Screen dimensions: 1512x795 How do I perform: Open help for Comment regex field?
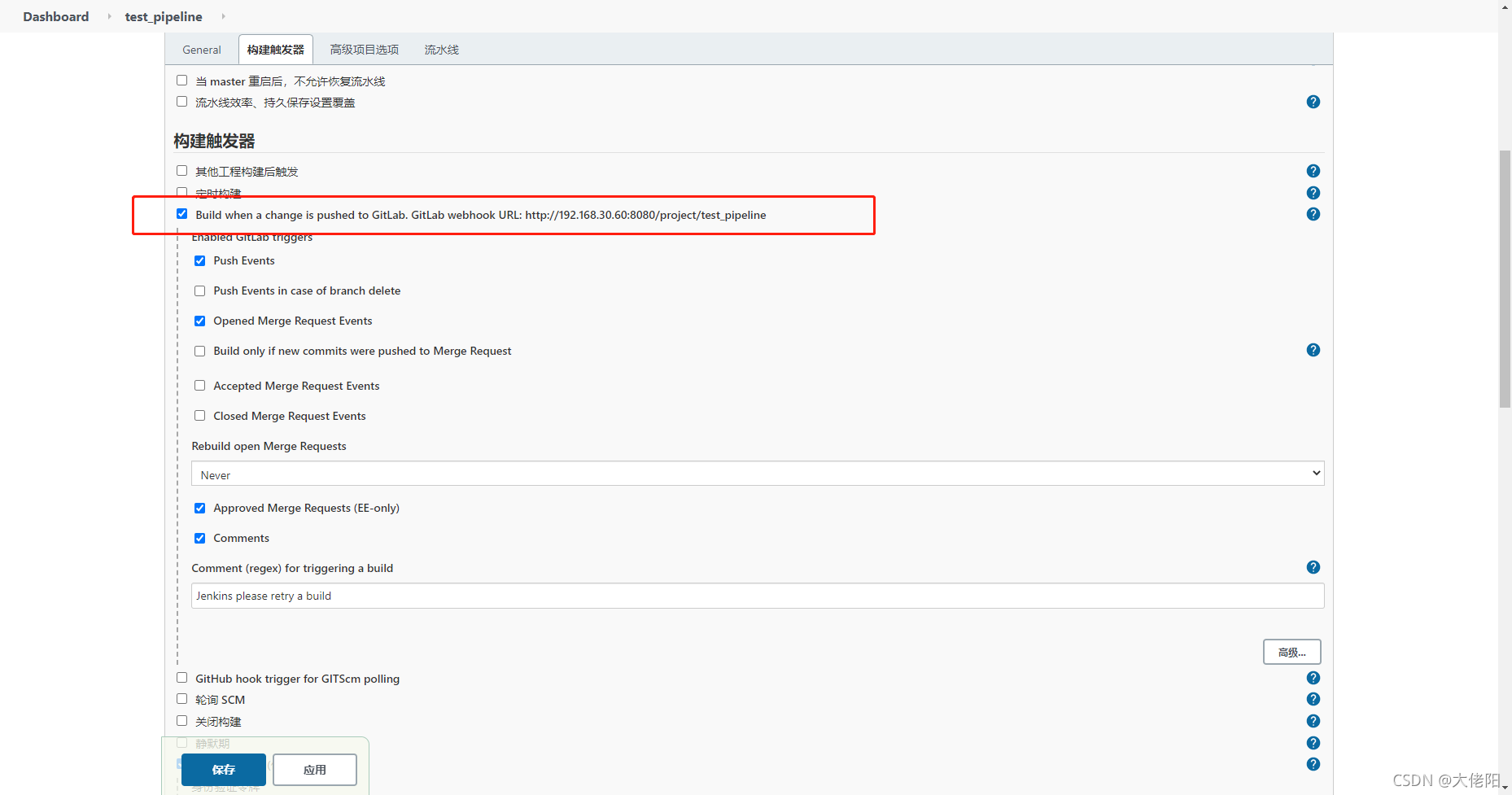1313,567
